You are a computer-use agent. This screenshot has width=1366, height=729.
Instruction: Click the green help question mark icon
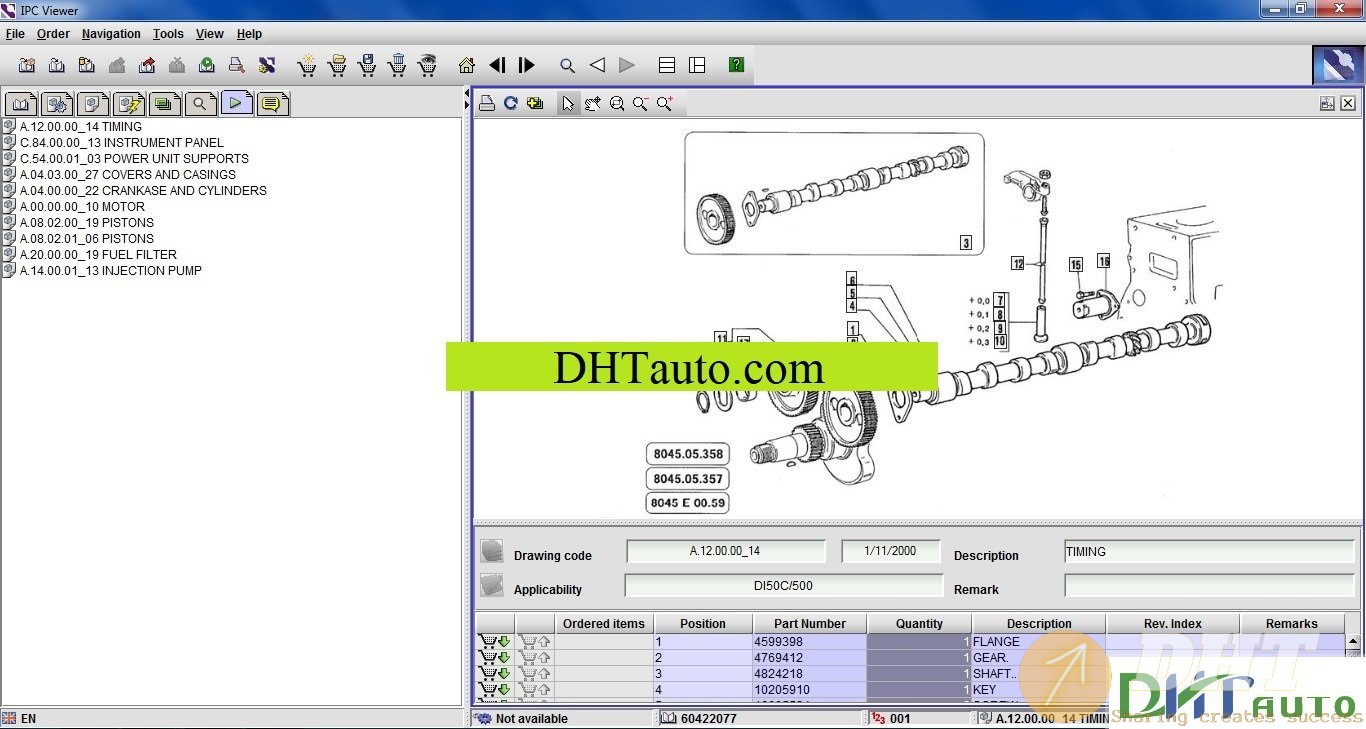pyautogui.click(x=737, y=65)
